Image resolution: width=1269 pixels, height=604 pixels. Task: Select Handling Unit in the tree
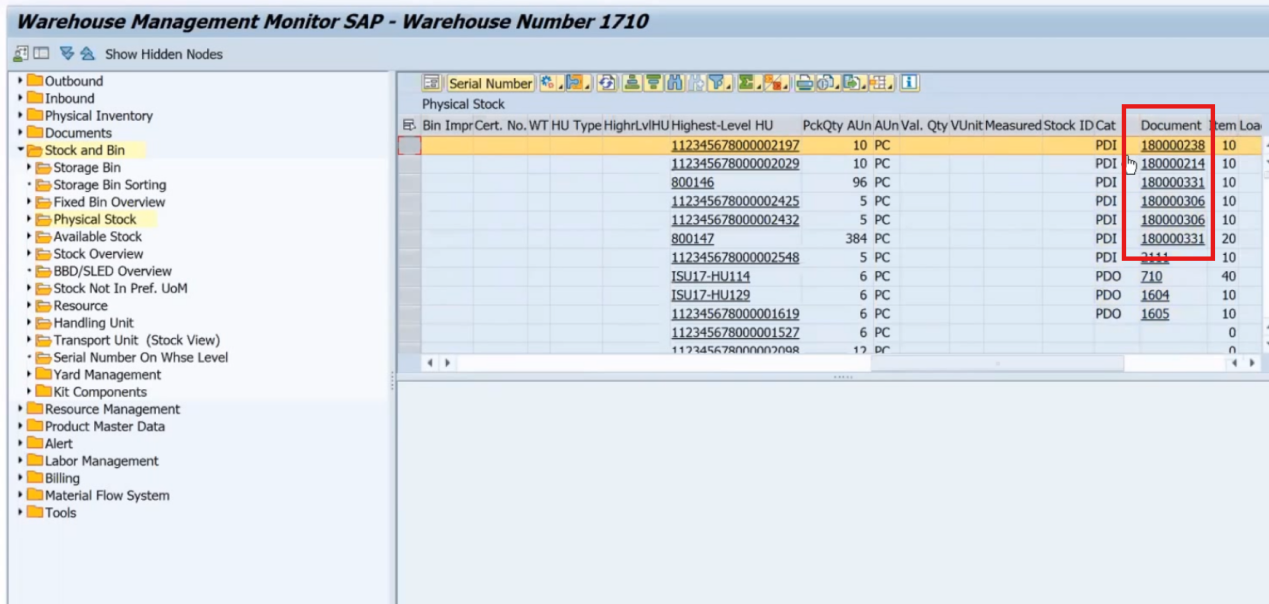pyautogui.click(x=93, y=323)
